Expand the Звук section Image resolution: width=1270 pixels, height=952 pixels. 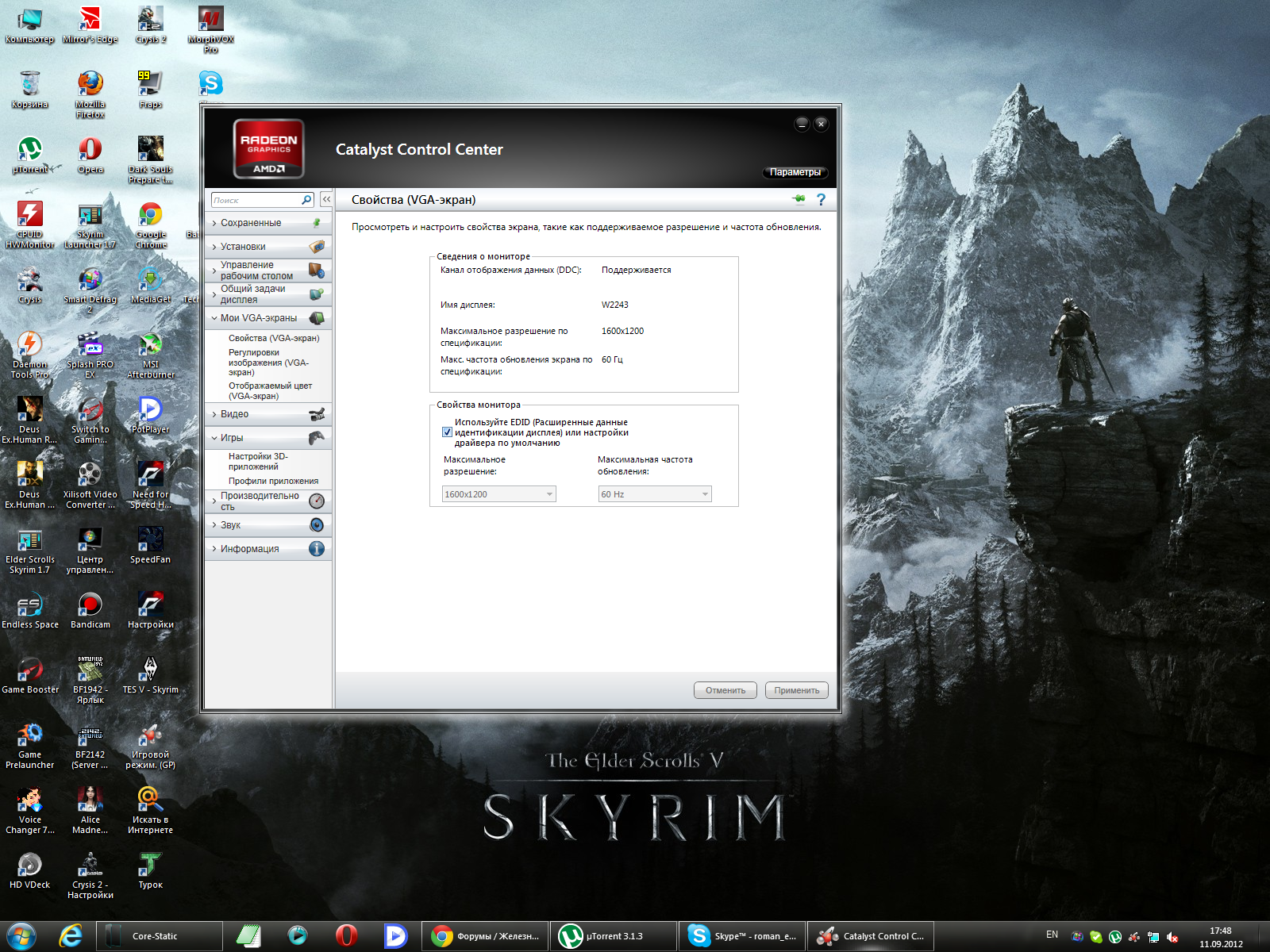pyautogui.click(x=268, y=525)
